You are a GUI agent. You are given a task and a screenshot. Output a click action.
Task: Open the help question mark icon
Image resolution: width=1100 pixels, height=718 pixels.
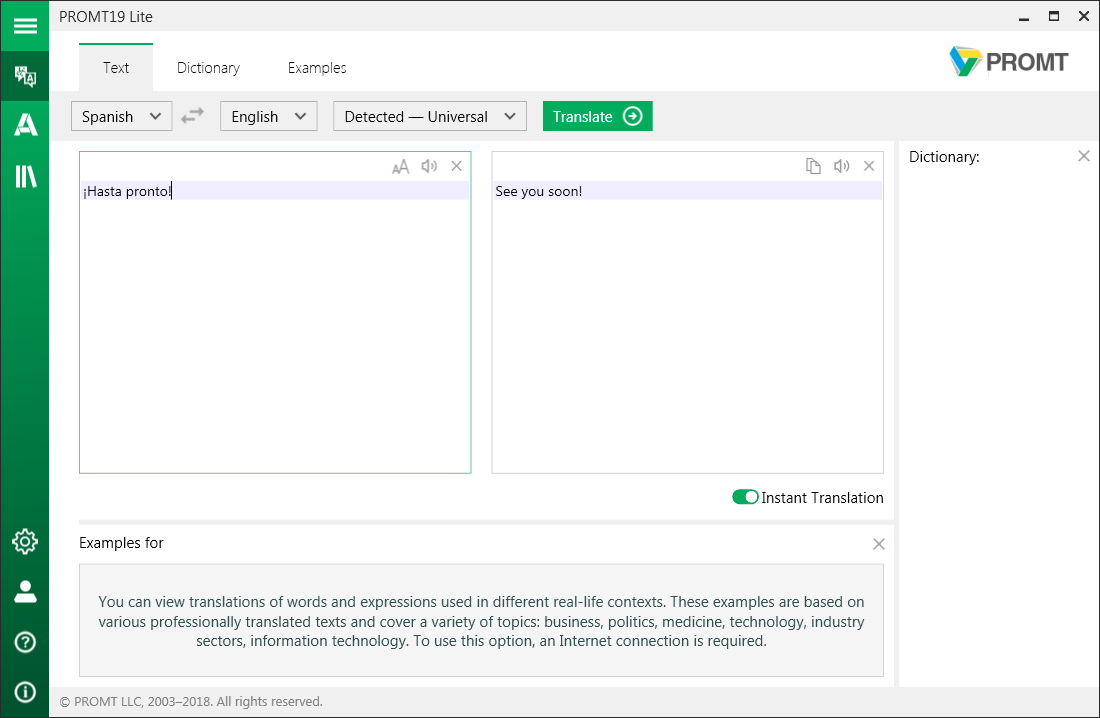tap(25, 642)
